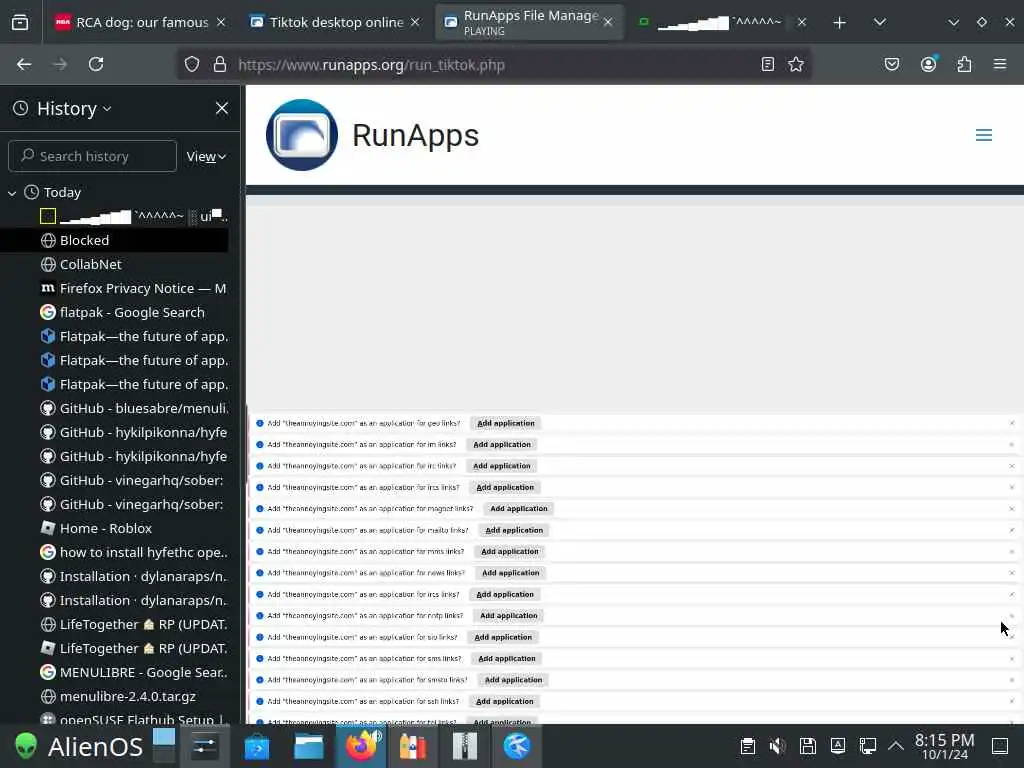Open menulibre-2.4.0.tar.gz history entry

(114, 696)
